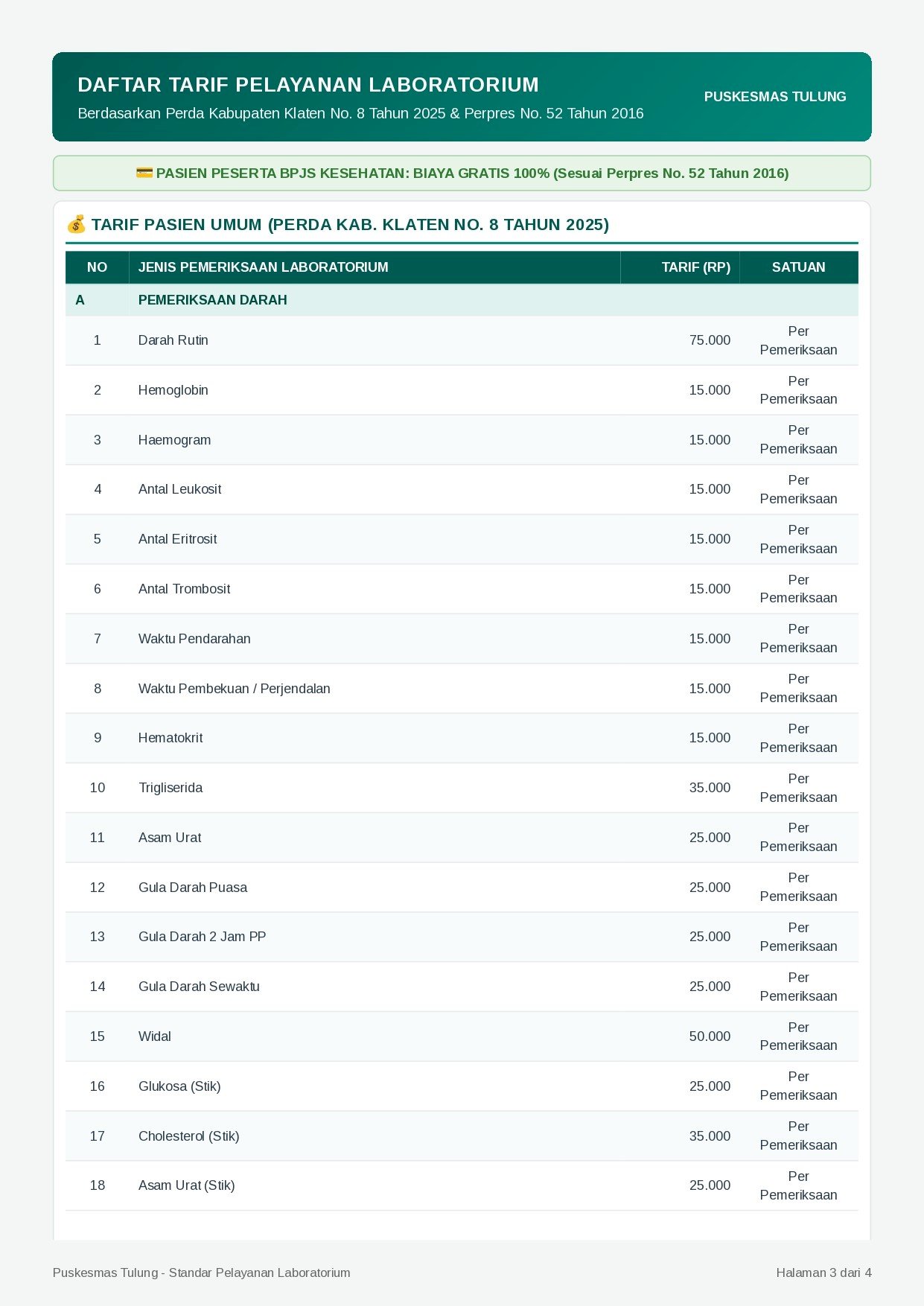Select the Darah Rutin row
Viewport: 924px width, 1306px height.
[x=462, y=340]
